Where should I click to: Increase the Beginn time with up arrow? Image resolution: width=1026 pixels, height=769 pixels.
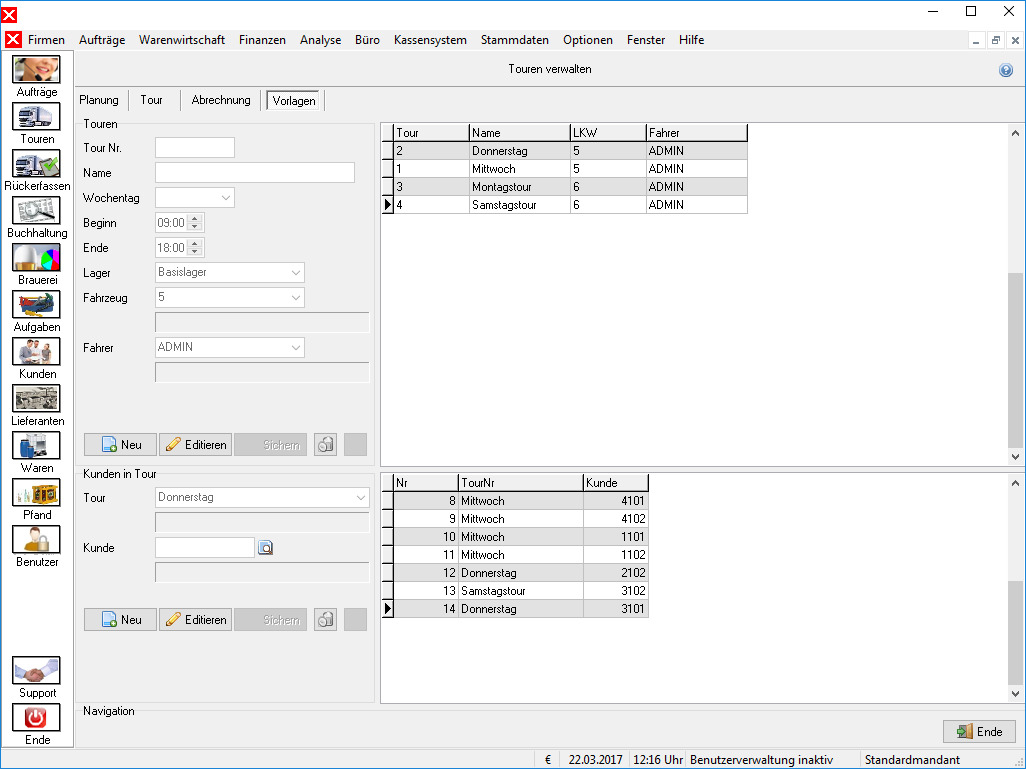pyautogui.click(x=195, y=218)
